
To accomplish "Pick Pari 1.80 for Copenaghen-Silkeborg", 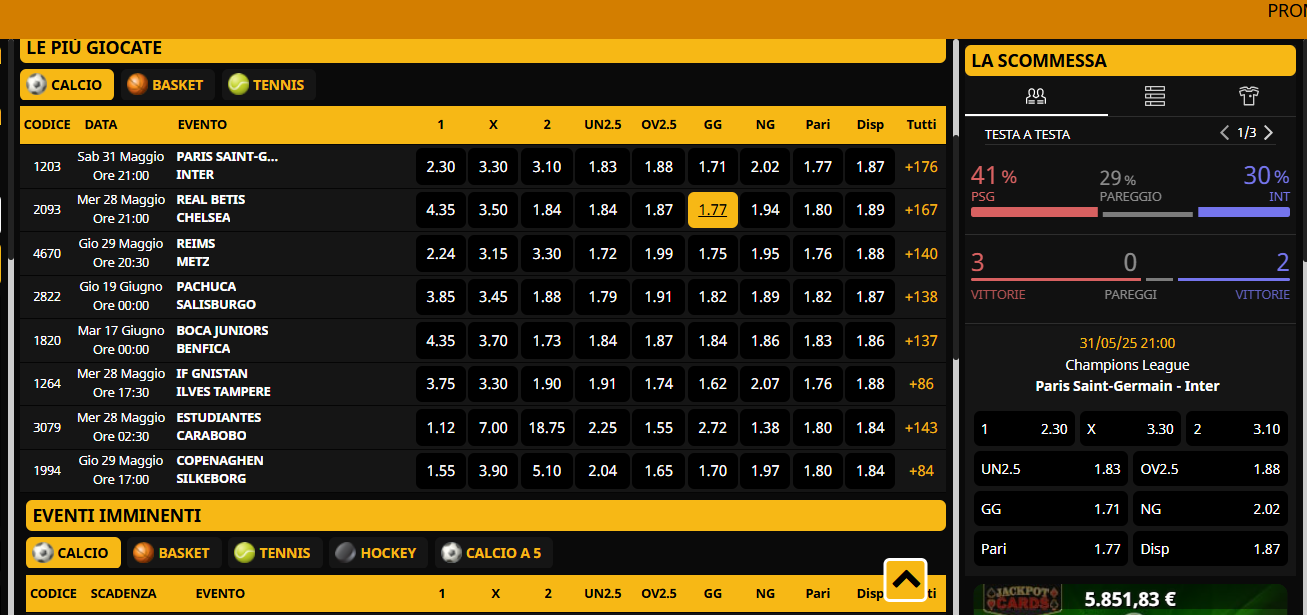I will (818, 471).
